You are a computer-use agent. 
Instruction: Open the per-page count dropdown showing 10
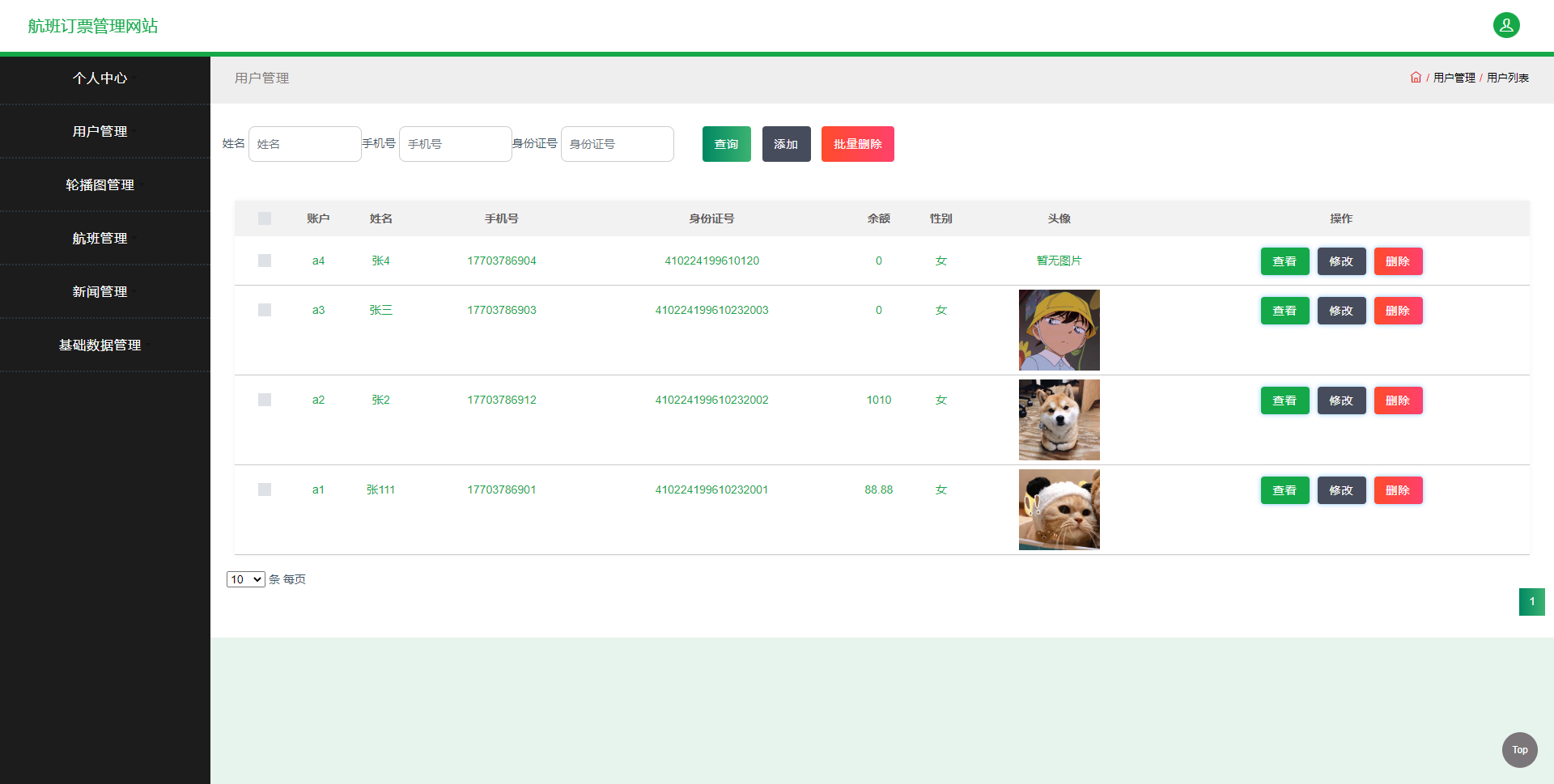pyautogui.click(x=245, y=579)
